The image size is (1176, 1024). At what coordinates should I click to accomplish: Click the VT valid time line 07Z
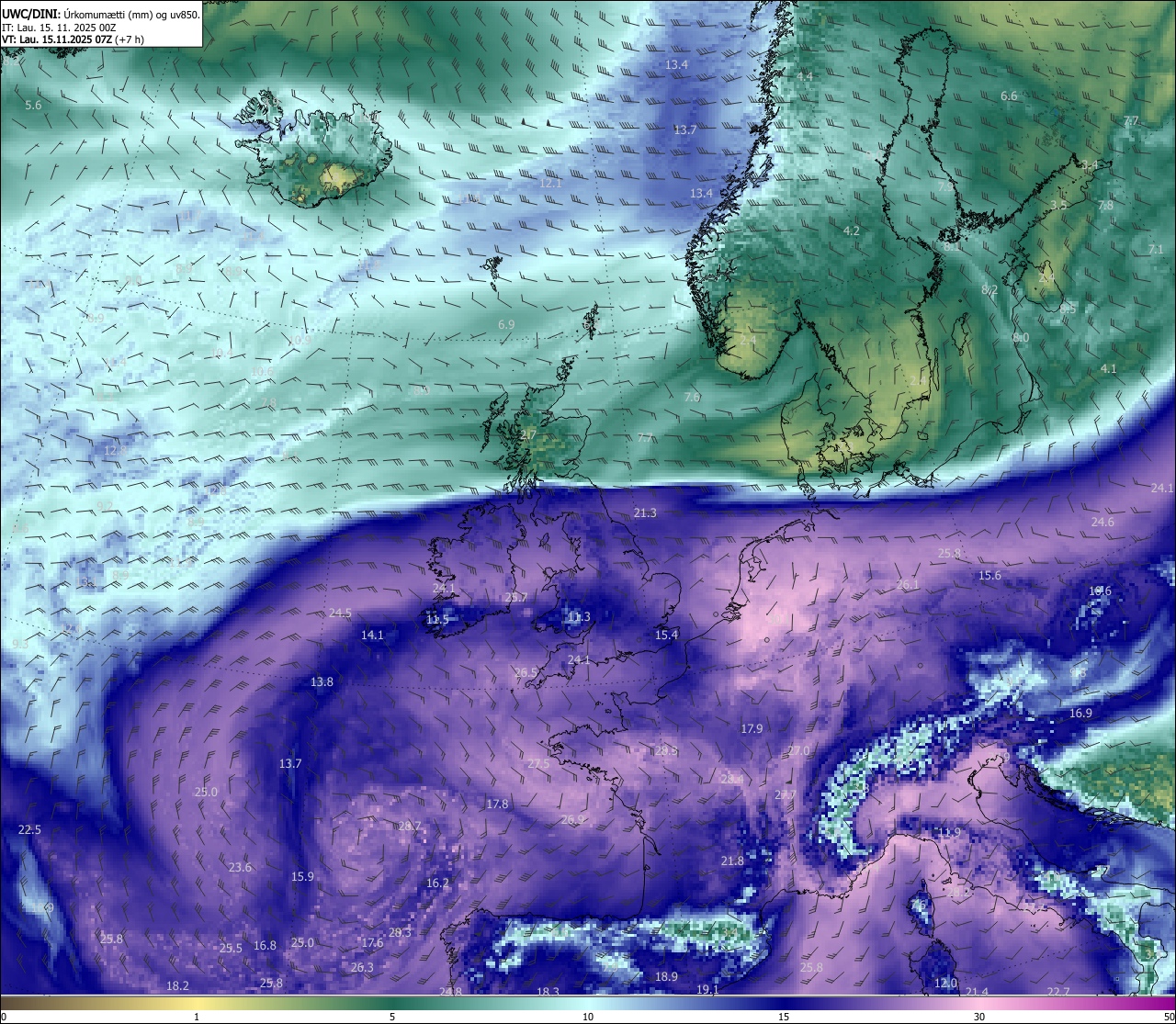[73, 39]
